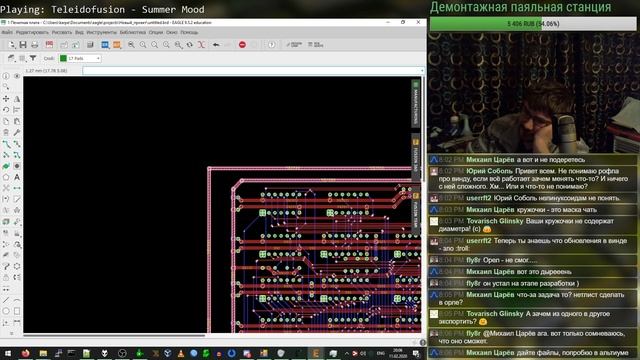Open the Вид menu
Viewport: 640px width, 360px height.
(79, 32)
